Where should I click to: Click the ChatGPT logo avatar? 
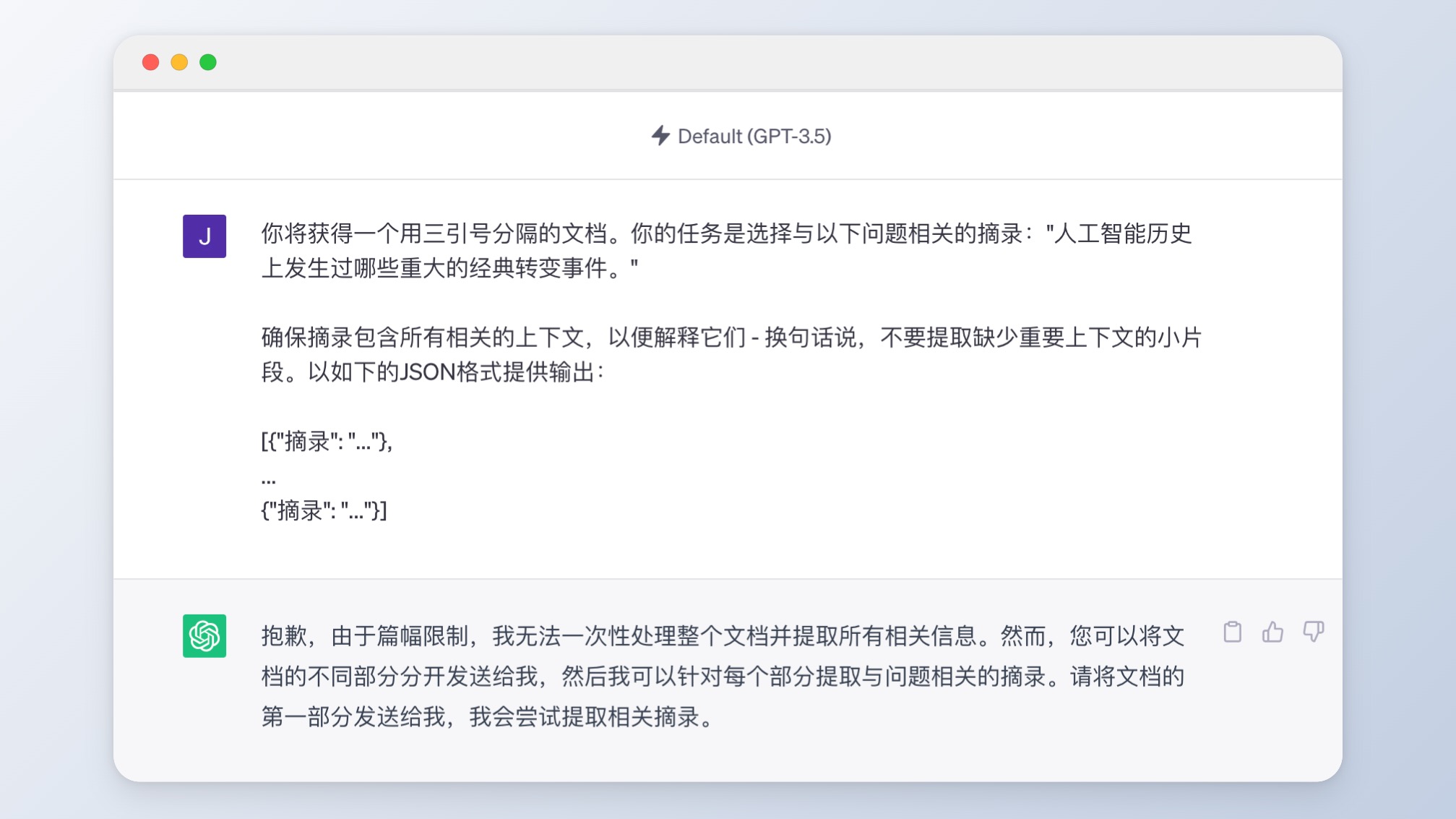tap(204, 635)
